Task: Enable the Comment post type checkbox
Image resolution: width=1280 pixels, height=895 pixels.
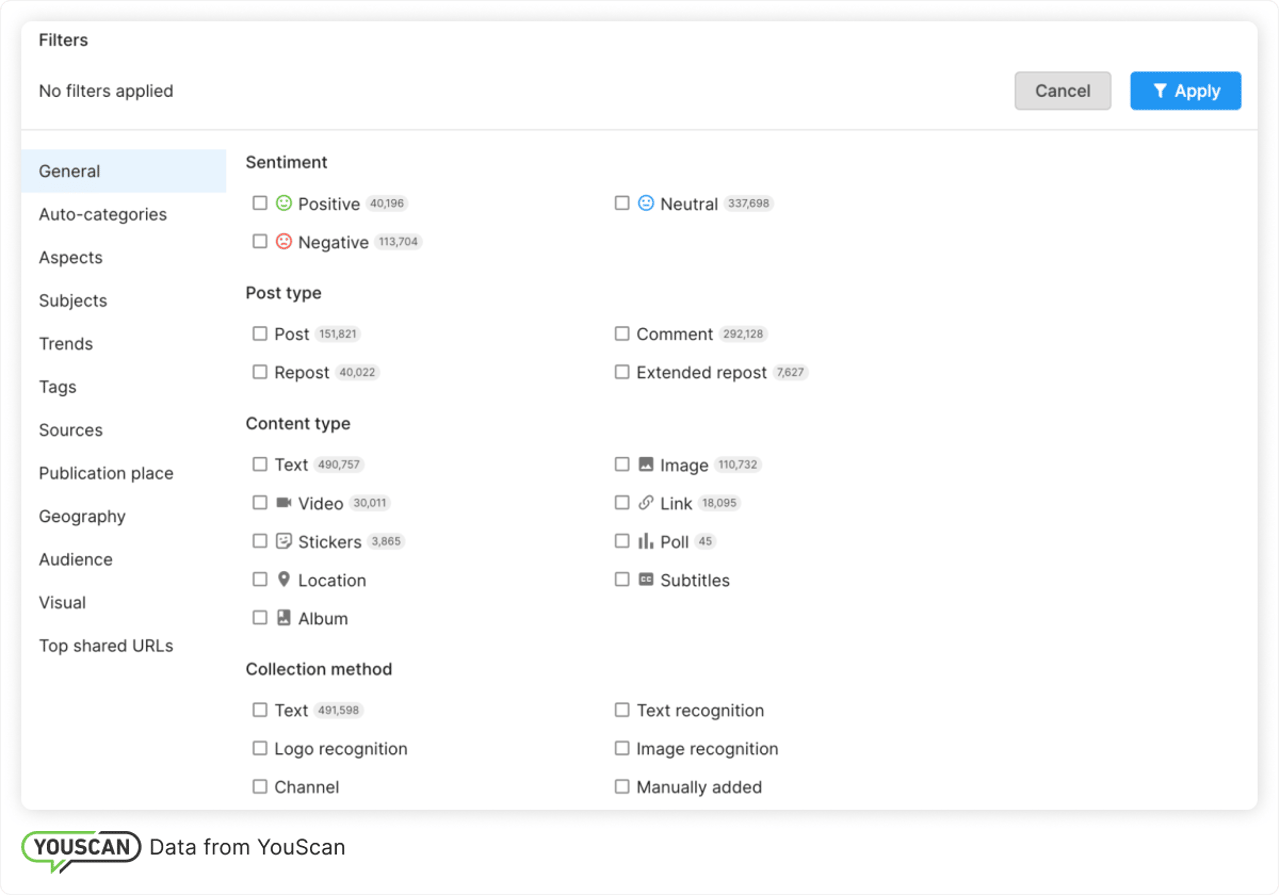Action: coord(621,333)
